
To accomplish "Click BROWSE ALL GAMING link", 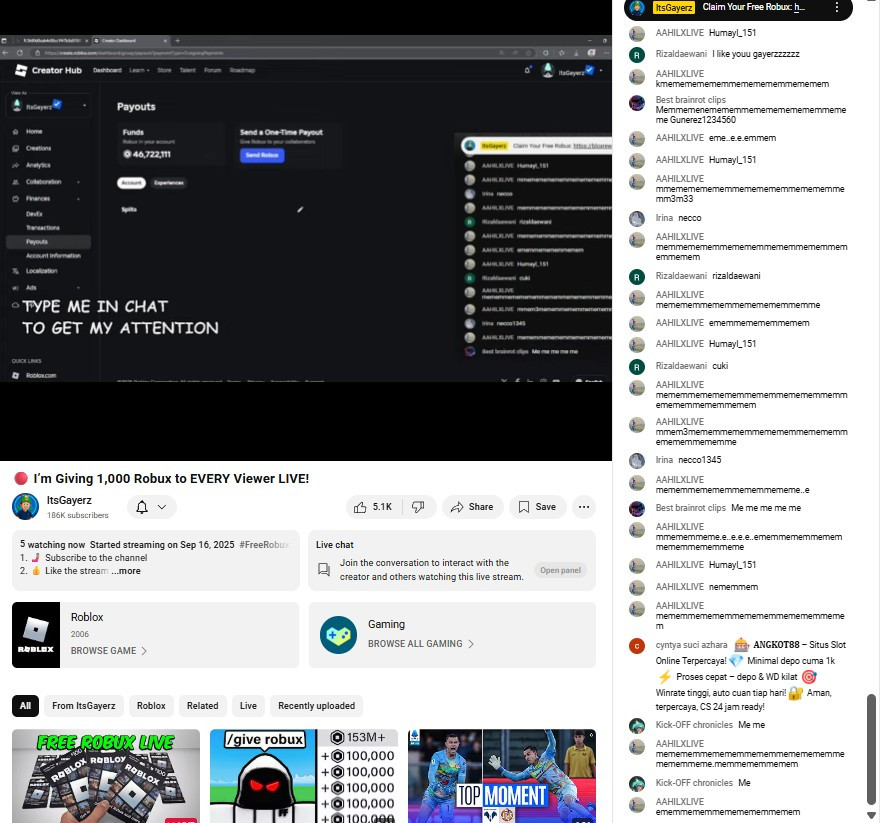I will coord(421,644).
